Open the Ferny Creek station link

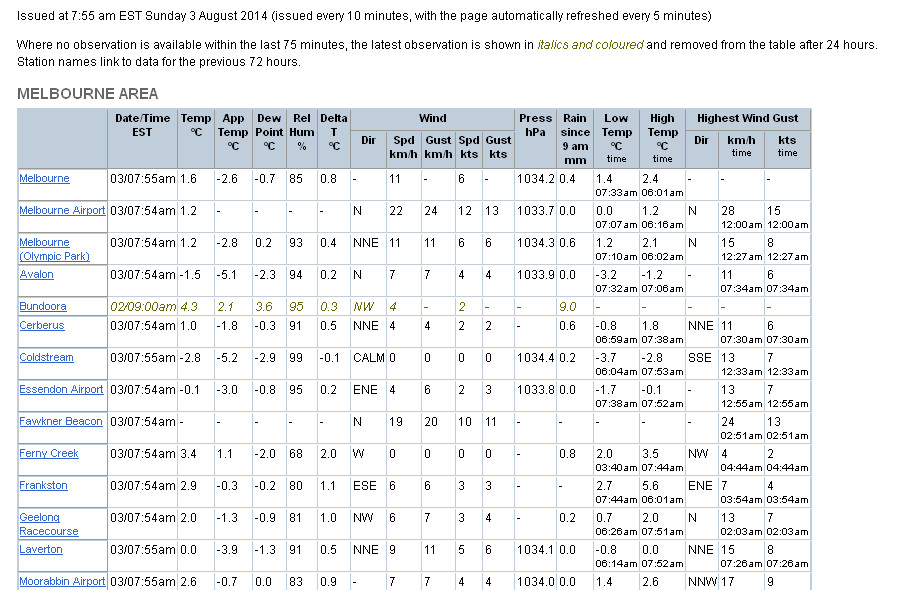[x=48, y=453]
